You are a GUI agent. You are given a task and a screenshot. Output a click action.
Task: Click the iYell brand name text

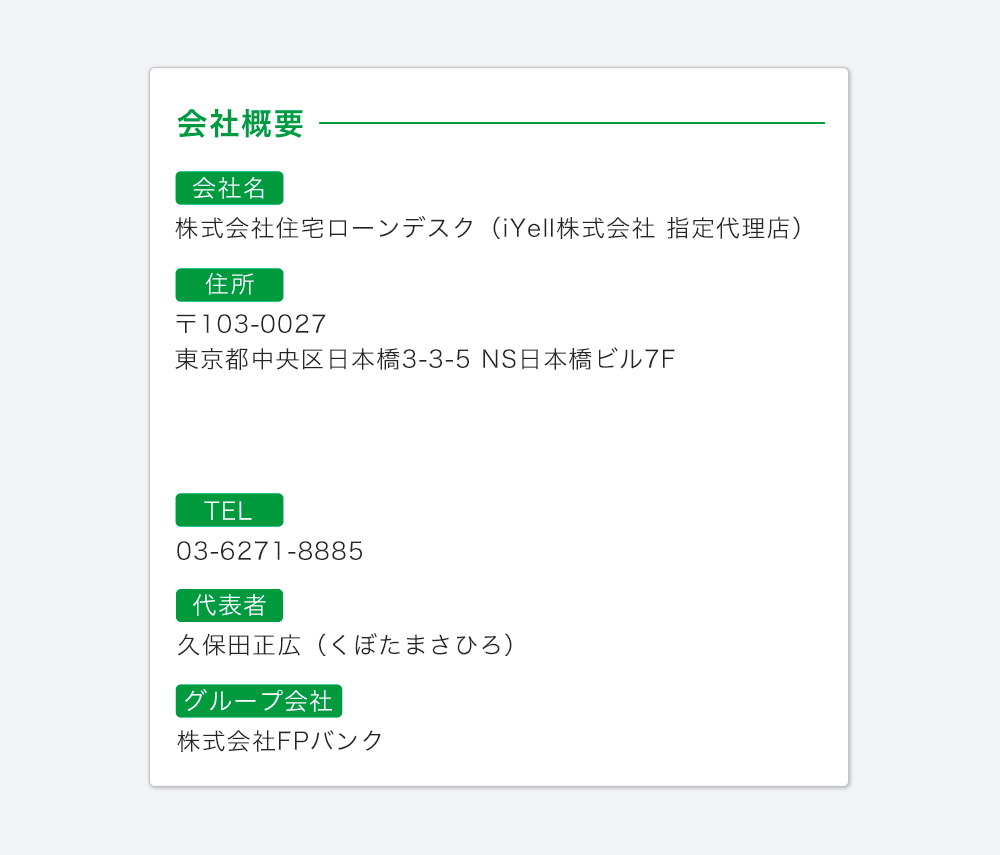point(529,228)
